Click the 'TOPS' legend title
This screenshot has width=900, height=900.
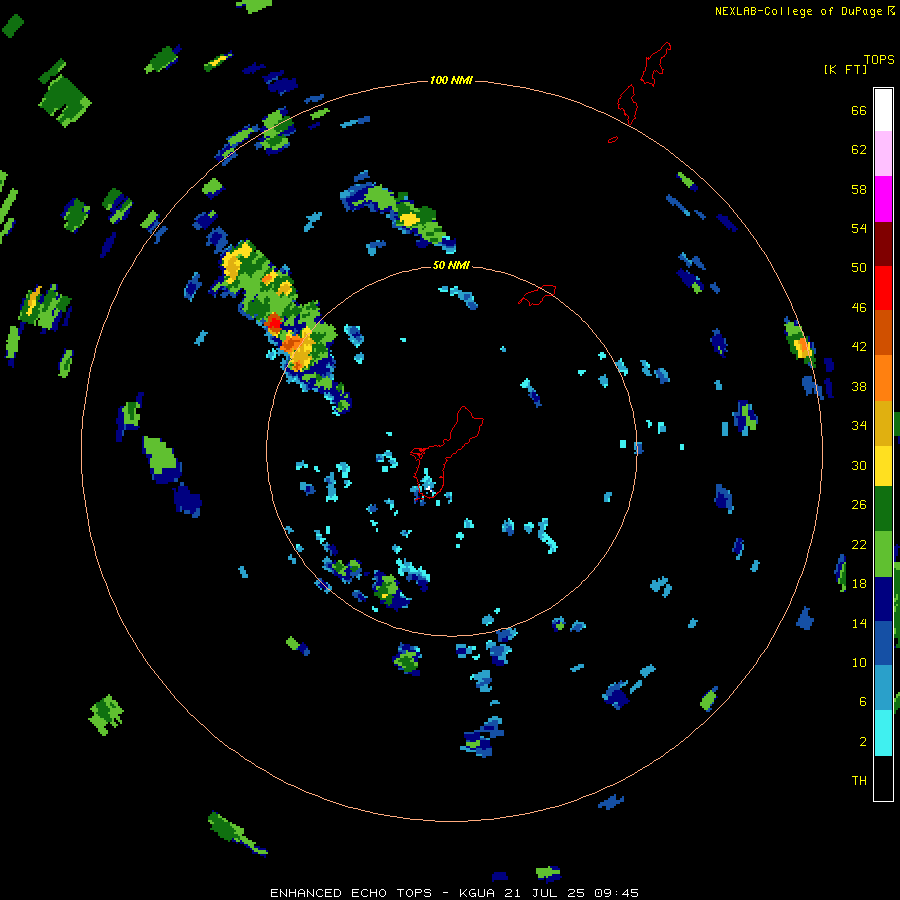[879, 59]
